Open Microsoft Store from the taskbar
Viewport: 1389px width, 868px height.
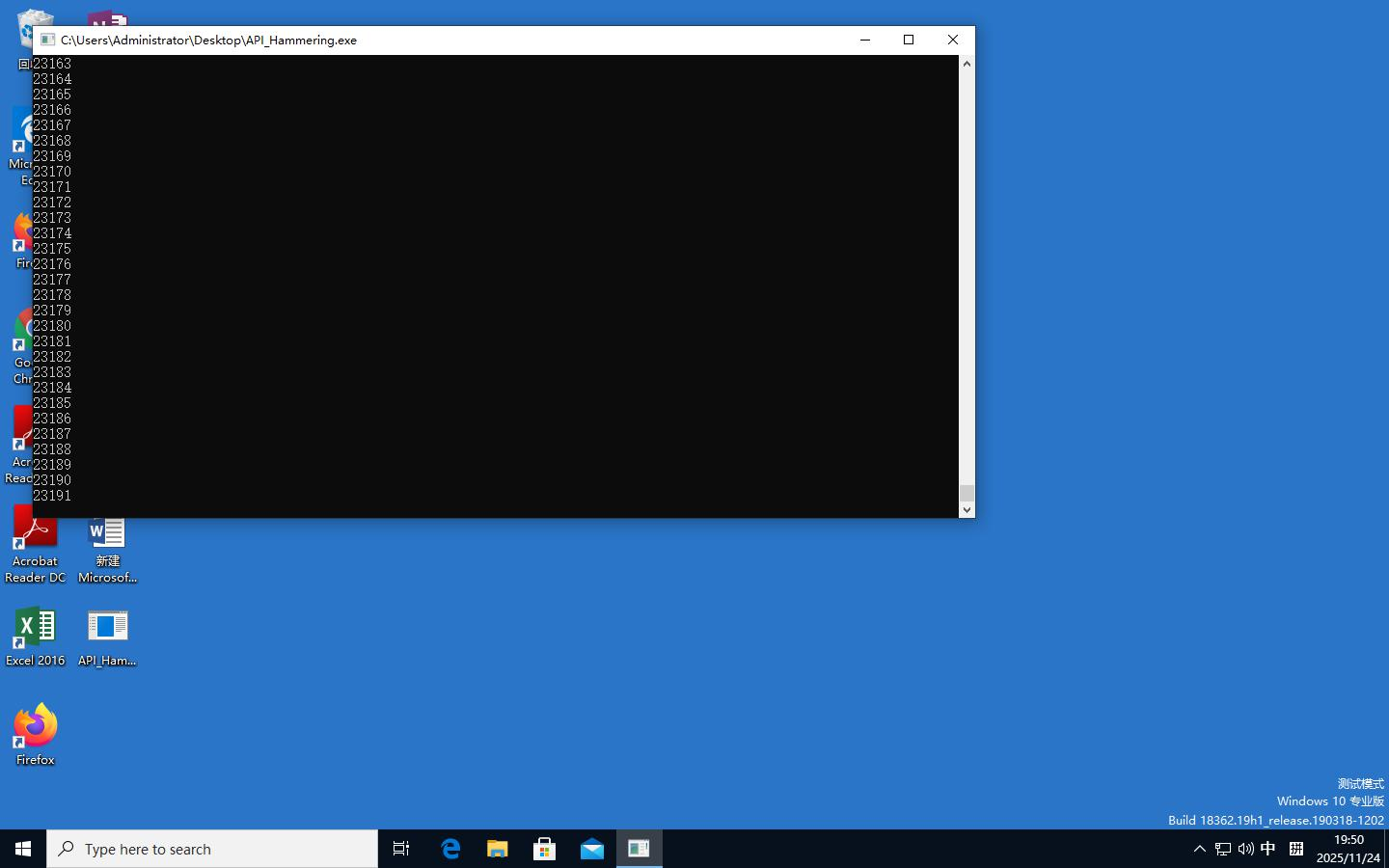tap(545, 849)
